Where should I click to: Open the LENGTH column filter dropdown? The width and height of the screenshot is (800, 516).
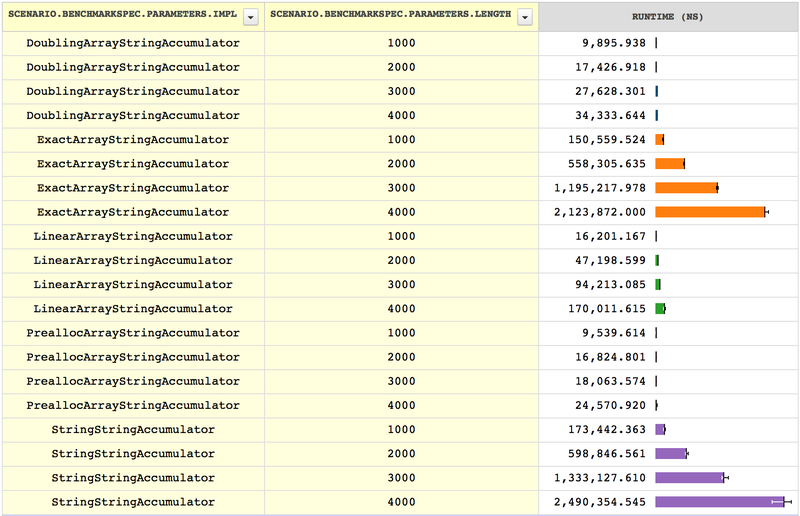coord(524,16)
